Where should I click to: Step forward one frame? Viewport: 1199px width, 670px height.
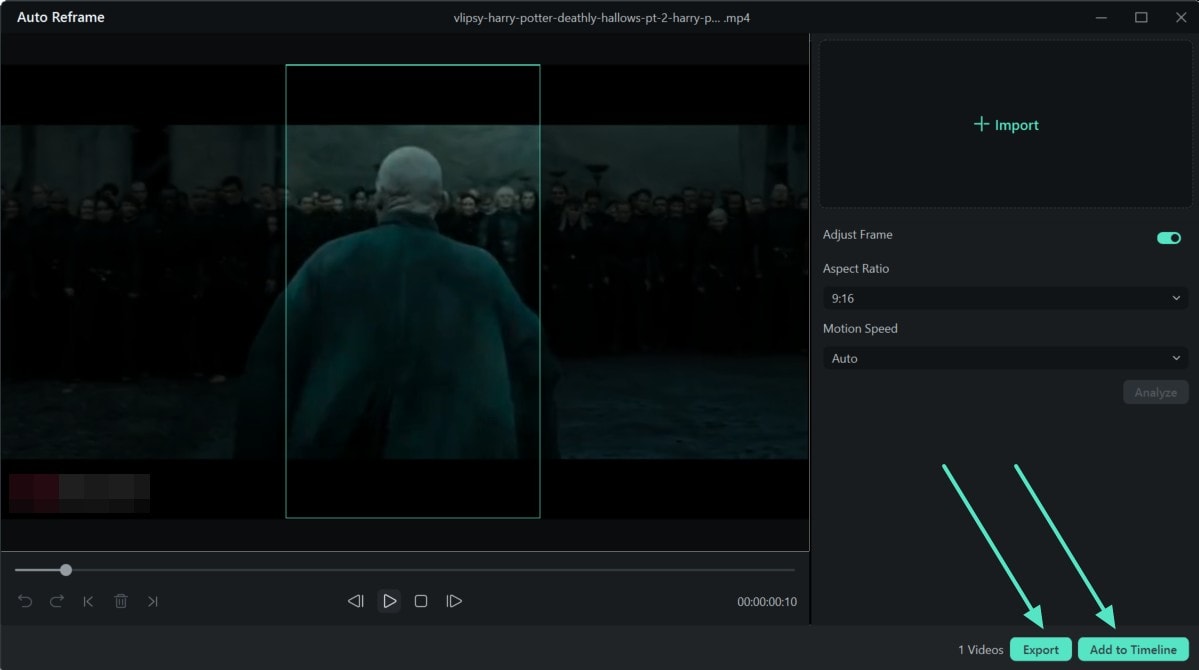pyautogui.click(x=454, y=601)
